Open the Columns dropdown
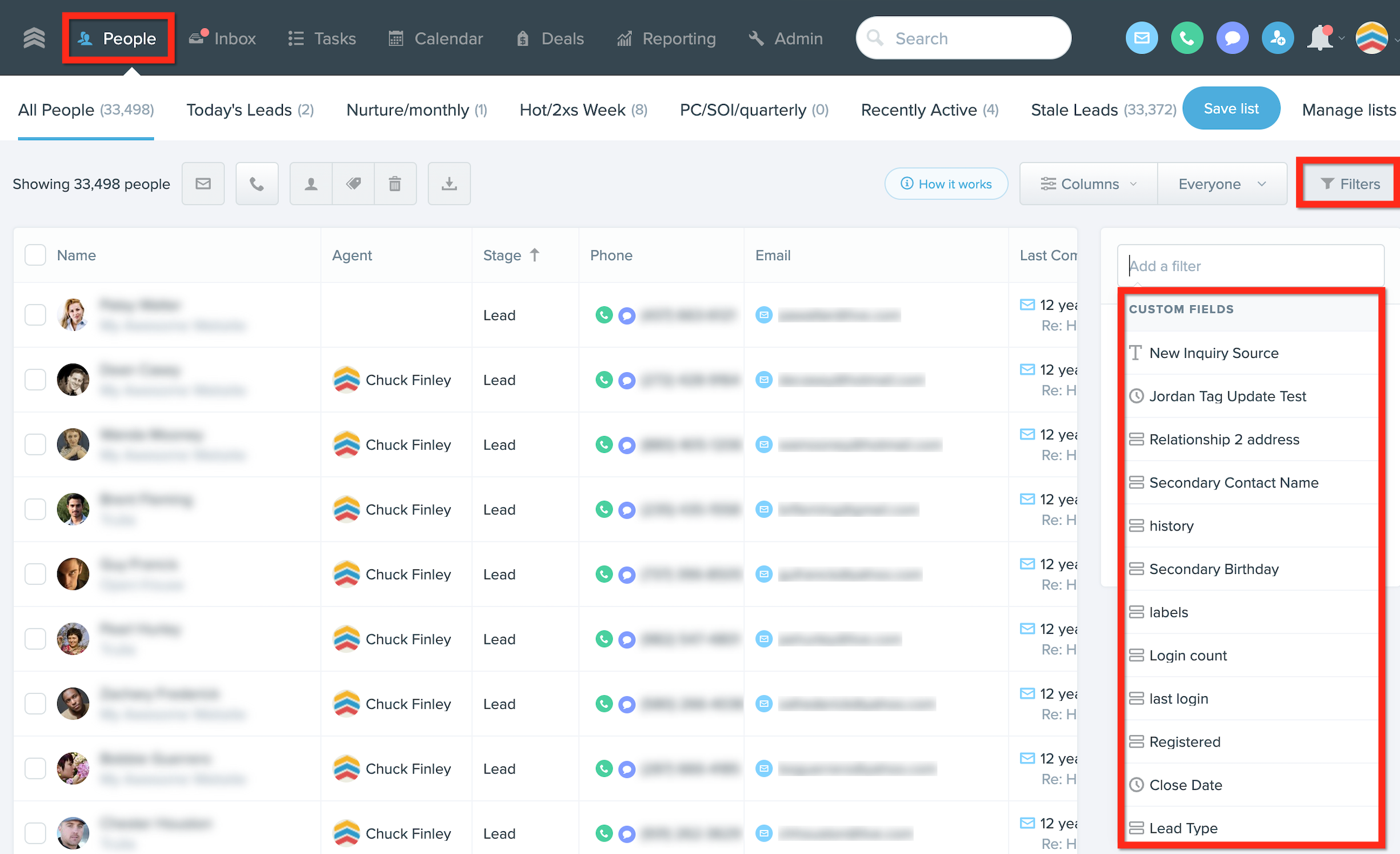Viewport: 1400px width, 854px height. coord(1089,183)
